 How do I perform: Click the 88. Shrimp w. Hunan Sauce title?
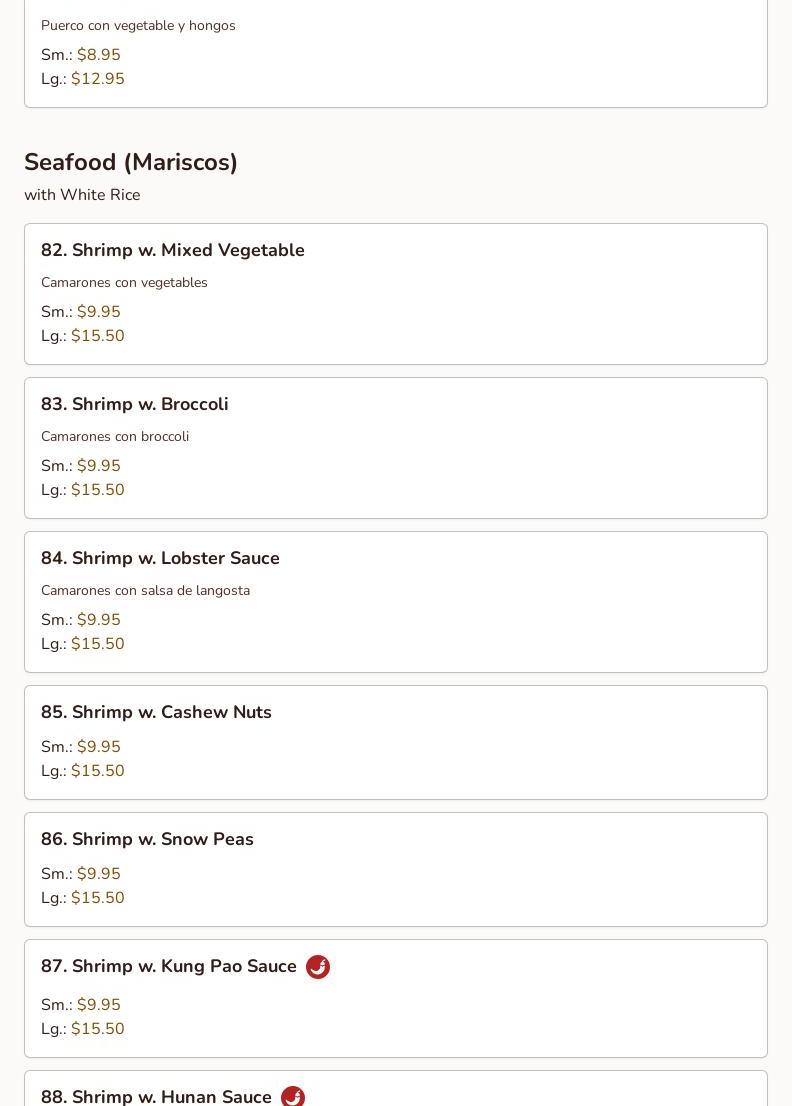tap(156, 1096)
